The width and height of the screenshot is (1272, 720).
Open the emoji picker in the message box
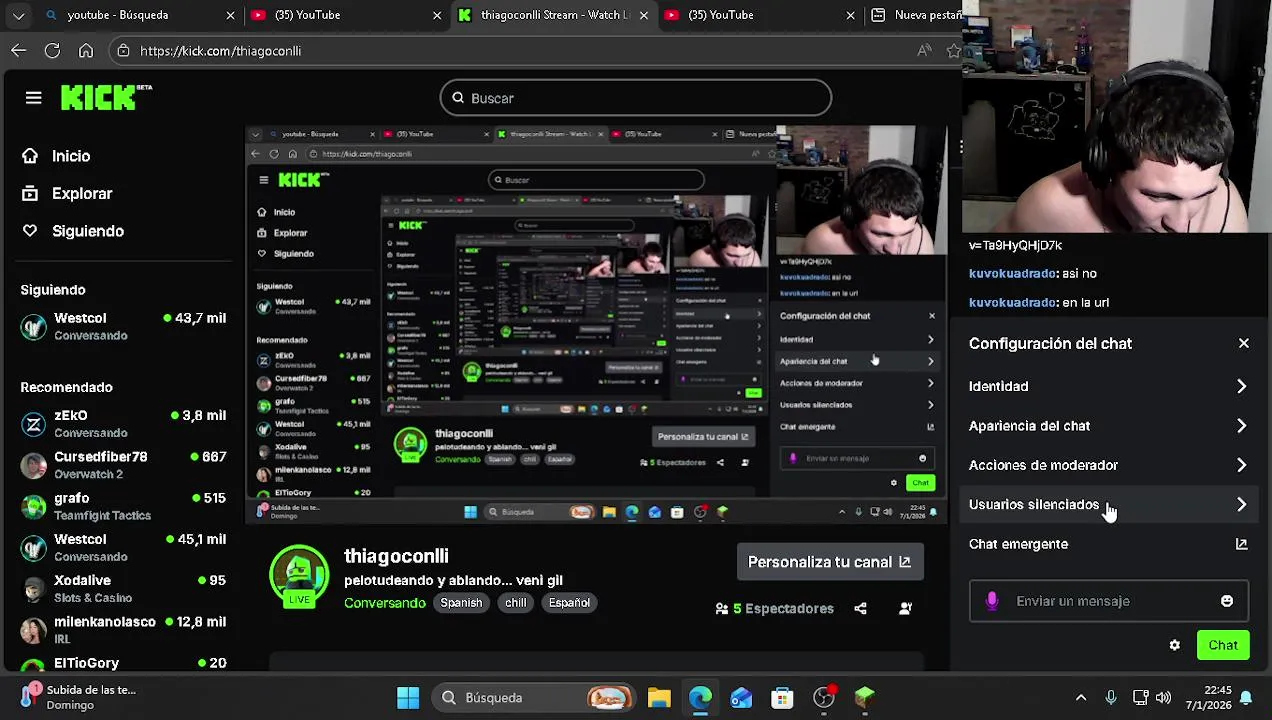pos(1227,601)
